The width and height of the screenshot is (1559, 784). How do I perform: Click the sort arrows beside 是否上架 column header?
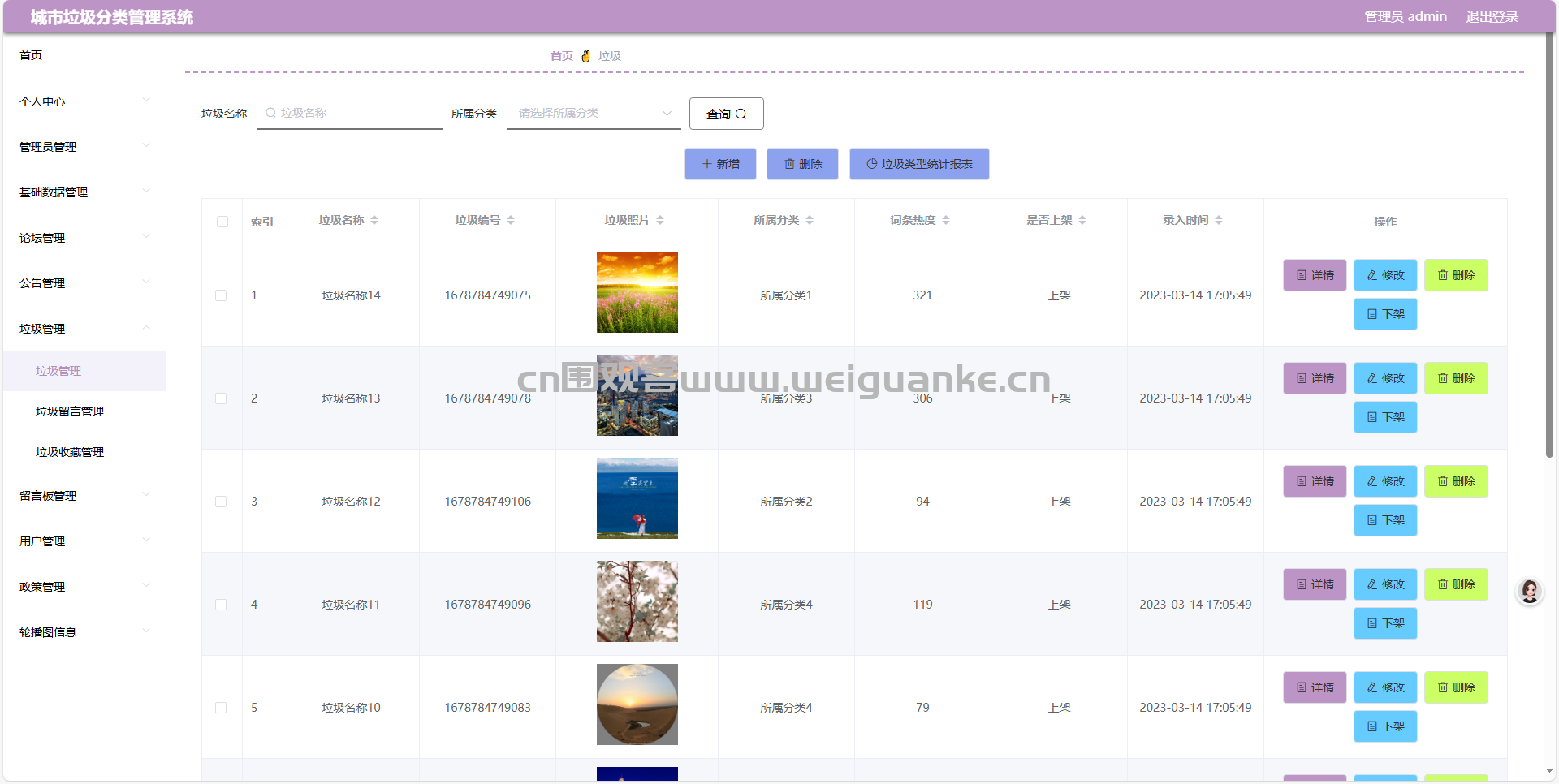click(x=1082, y=220)
